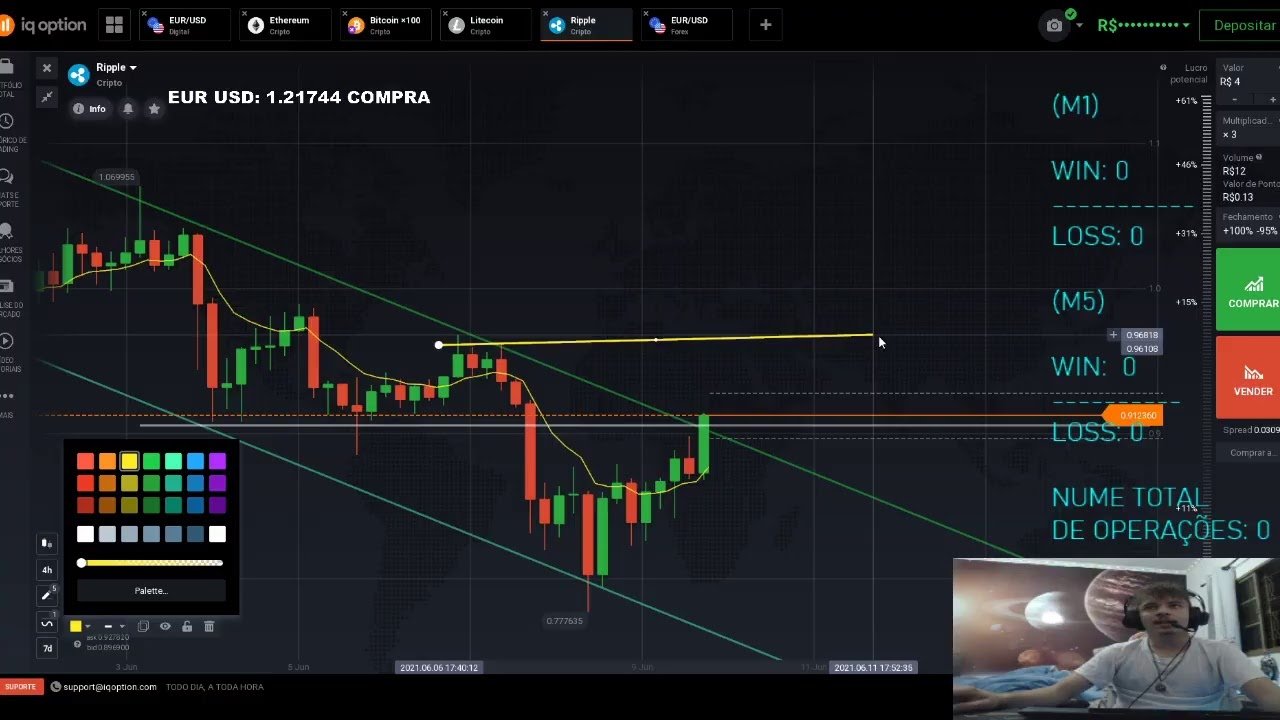The height and width of the screenshot is (720, 1280).
Task: Click the yellow opacity slider handle
Action: 82,563
